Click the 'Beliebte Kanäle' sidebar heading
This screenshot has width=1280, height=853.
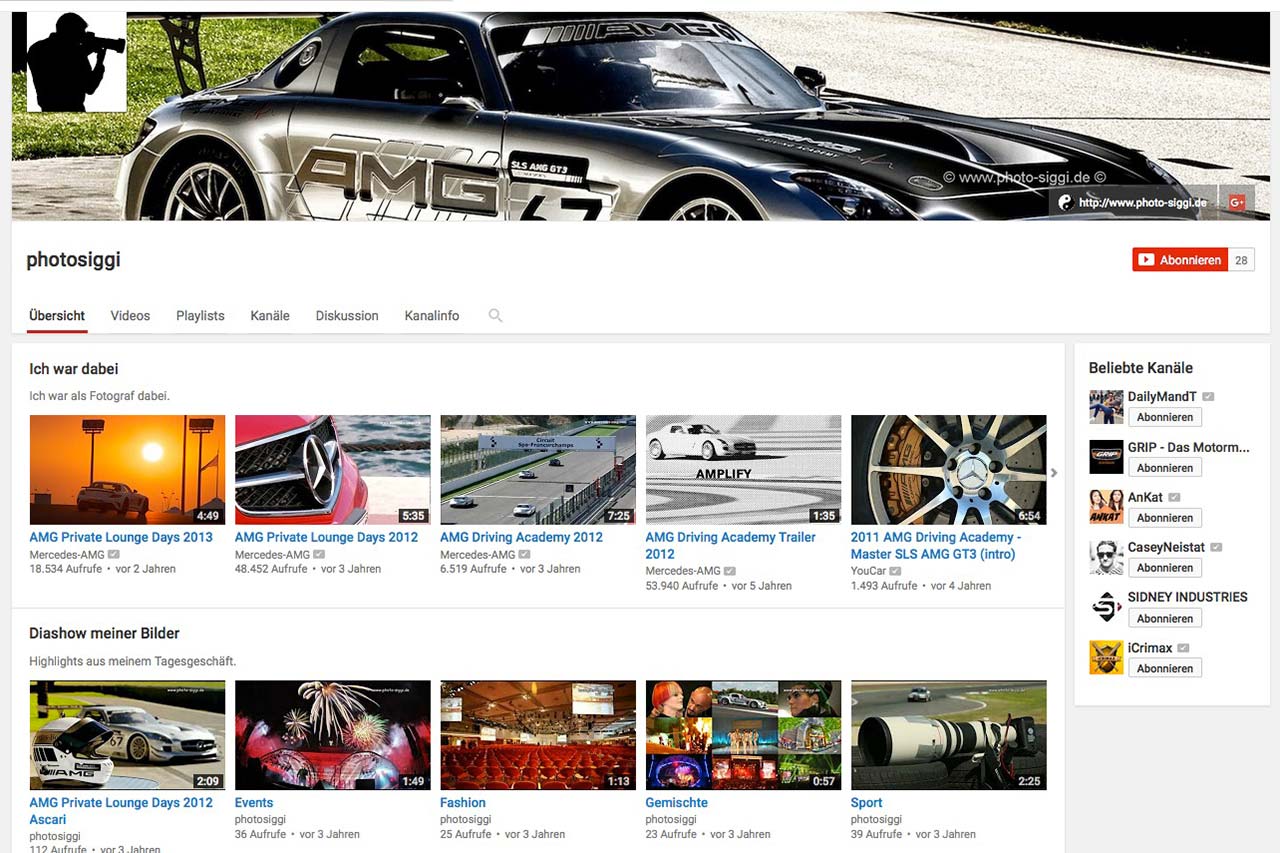pos(1141,368)
